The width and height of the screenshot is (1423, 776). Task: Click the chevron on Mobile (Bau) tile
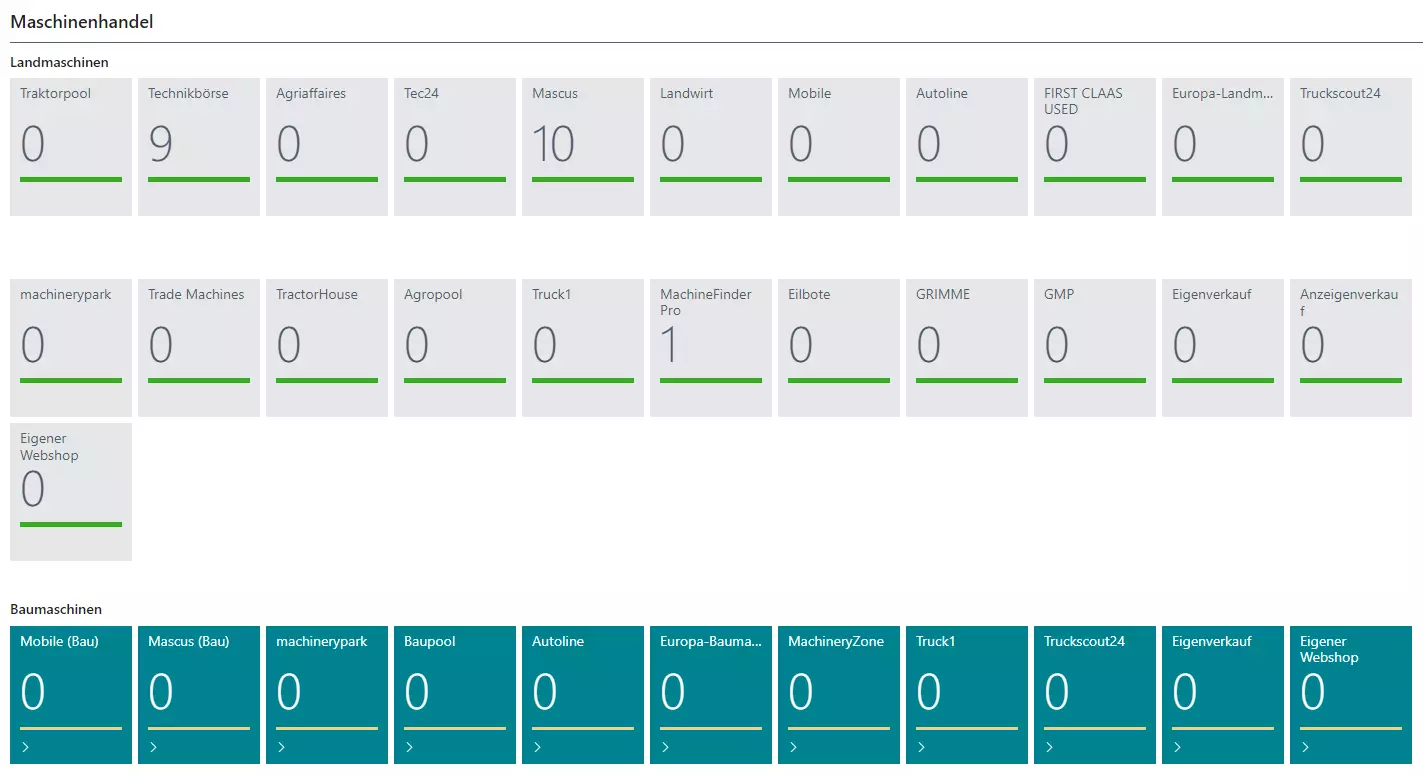[x=25, y=747]
